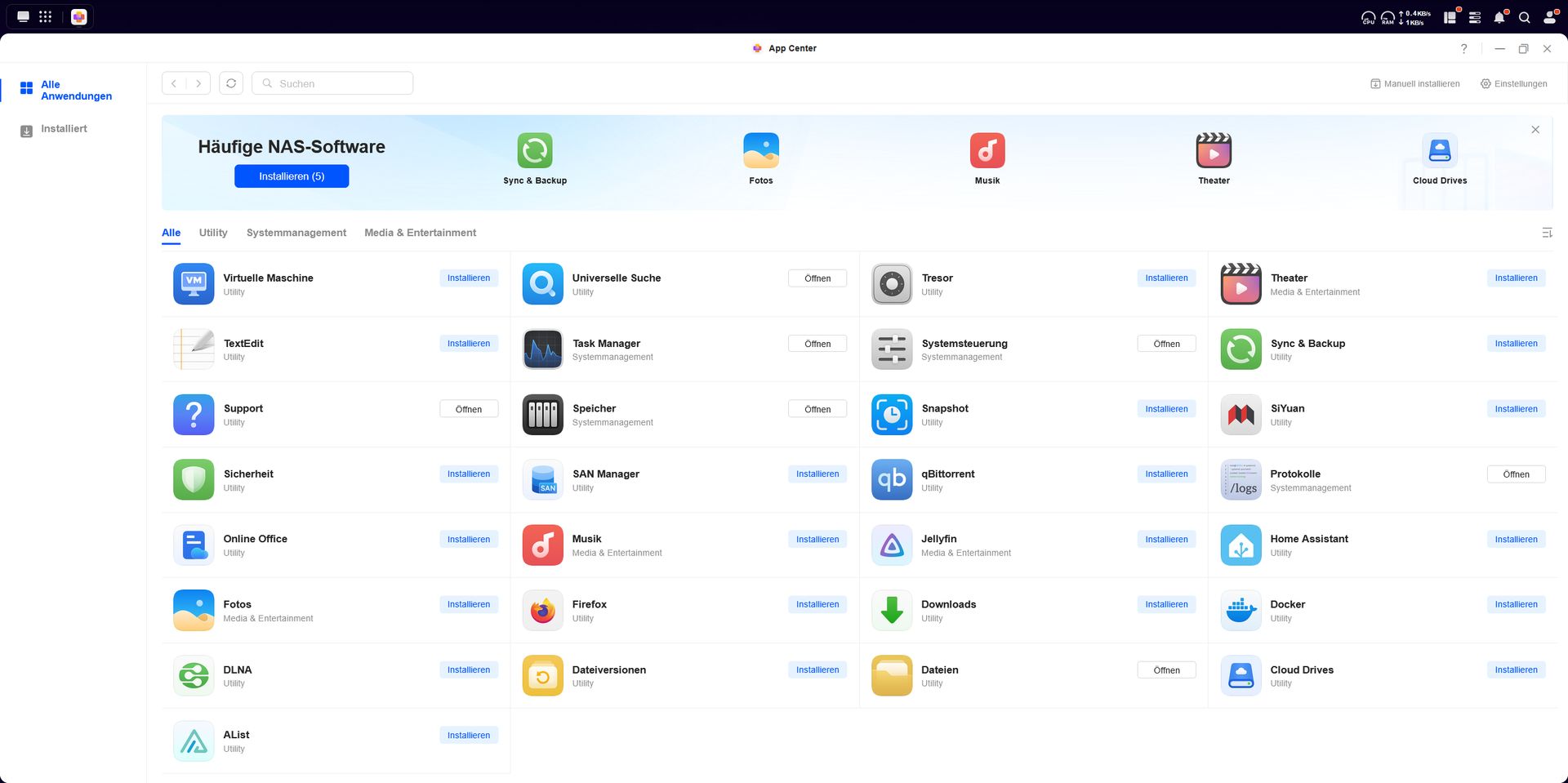Viewport: 1568px width, 783px height.
Task: Open the Speicher storage icon
Action: [x=542, y=414]
